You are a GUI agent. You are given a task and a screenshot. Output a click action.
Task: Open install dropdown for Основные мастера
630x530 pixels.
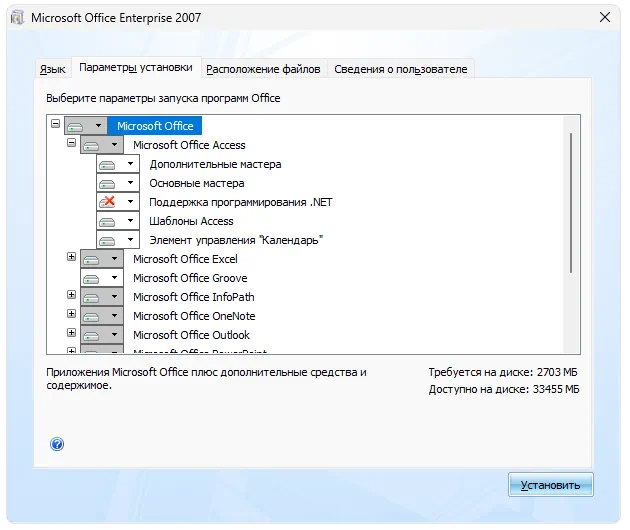pos(118,183)
